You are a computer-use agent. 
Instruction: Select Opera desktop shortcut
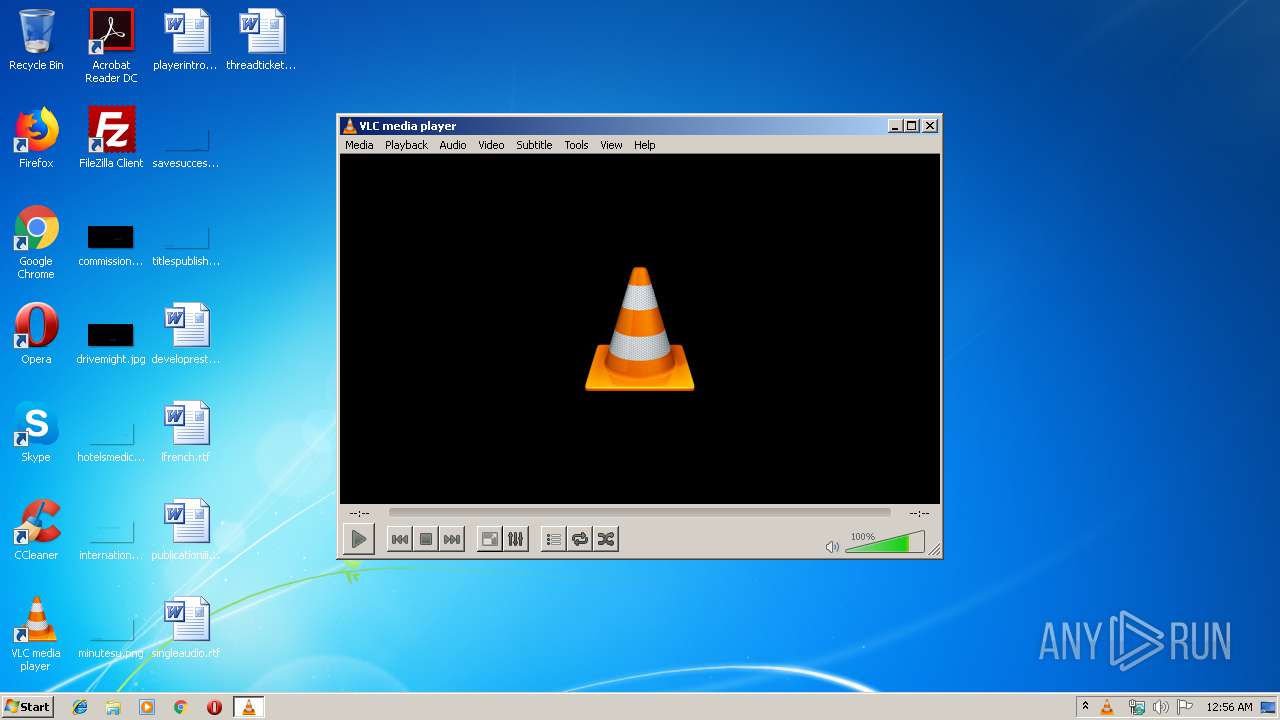click(x=36, y=334)
